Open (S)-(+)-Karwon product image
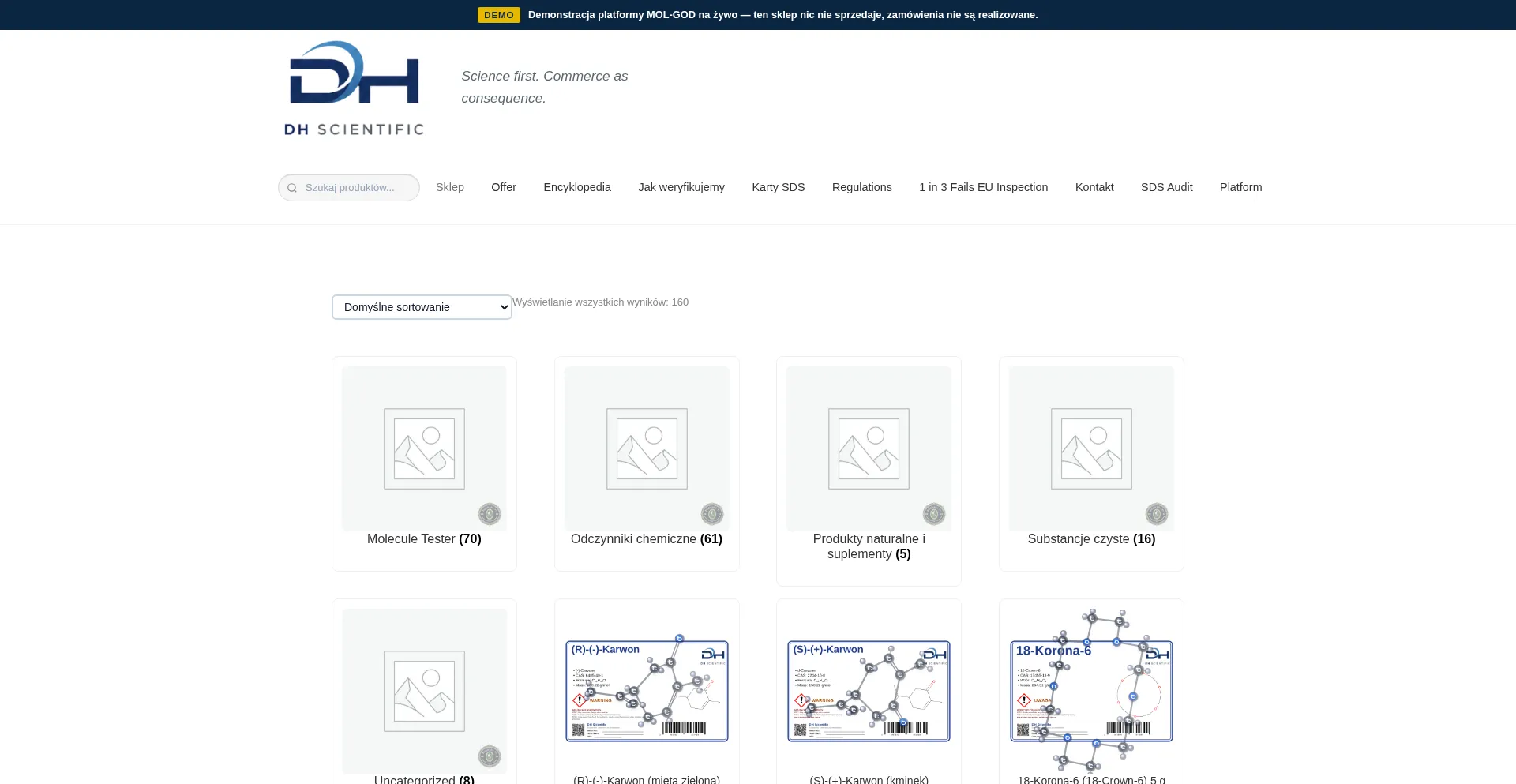 869,691
